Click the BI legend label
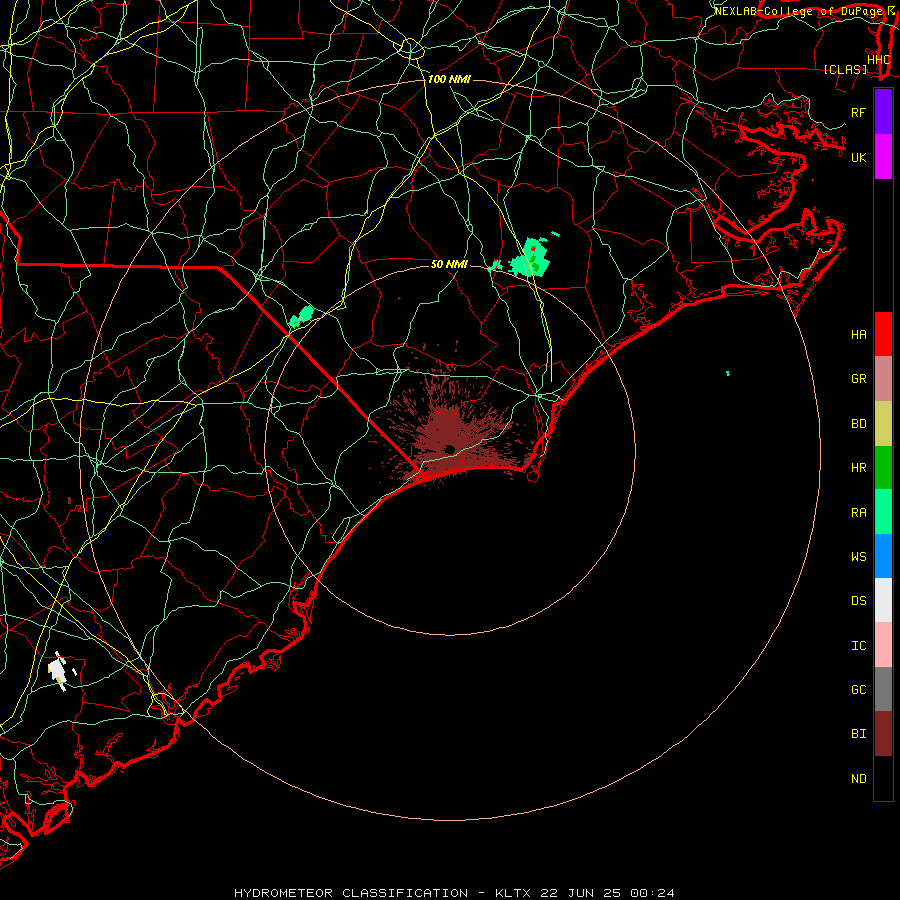The width and height of the screenshot is (900, 900). point(858,734)
